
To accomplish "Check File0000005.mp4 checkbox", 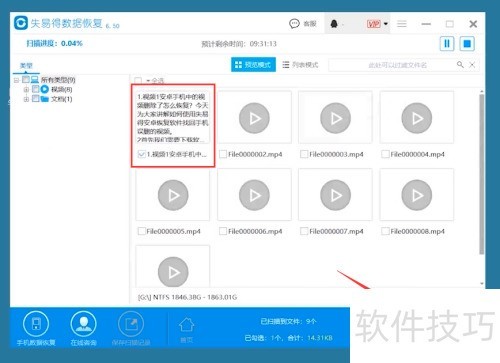I will 141,231.
